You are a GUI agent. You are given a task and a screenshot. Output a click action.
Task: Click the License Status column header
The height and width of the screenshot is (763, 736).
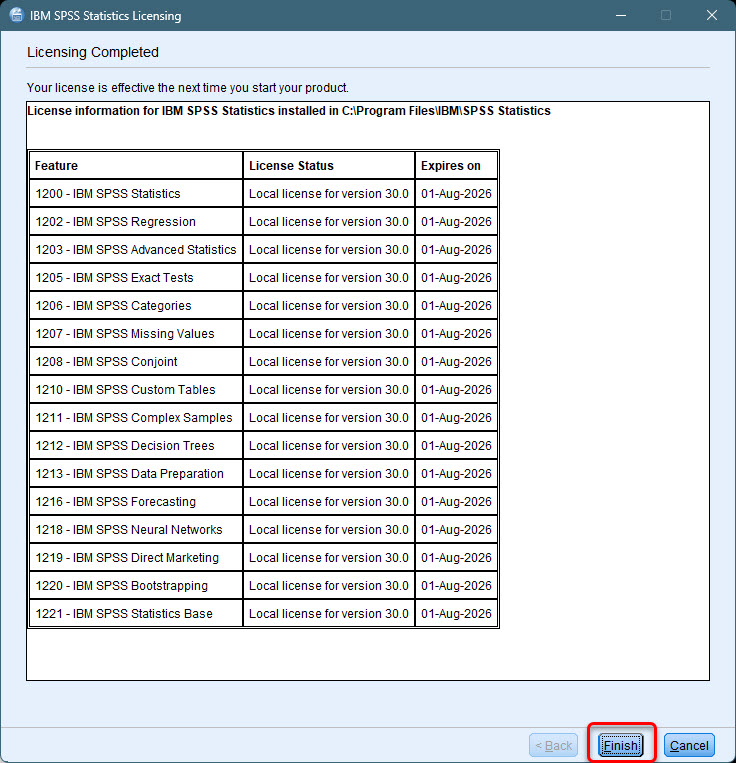pos(329,165)
